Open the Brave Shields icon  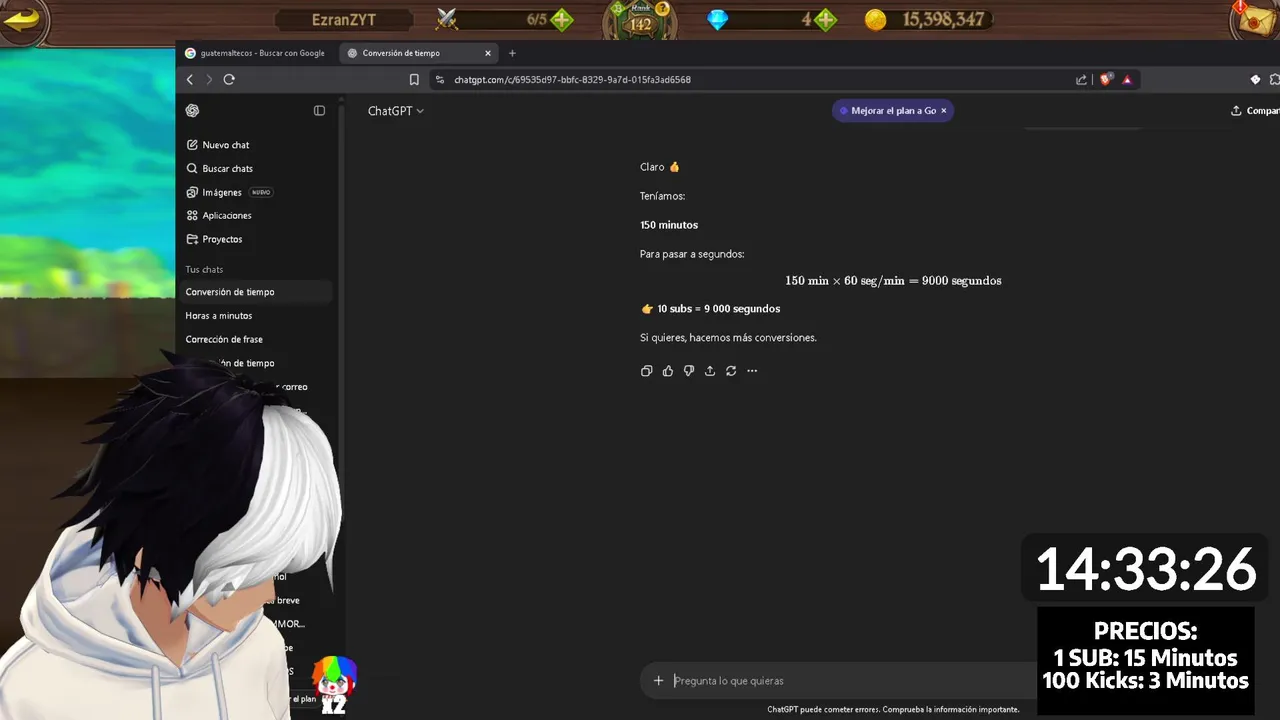pos(1105,80)
